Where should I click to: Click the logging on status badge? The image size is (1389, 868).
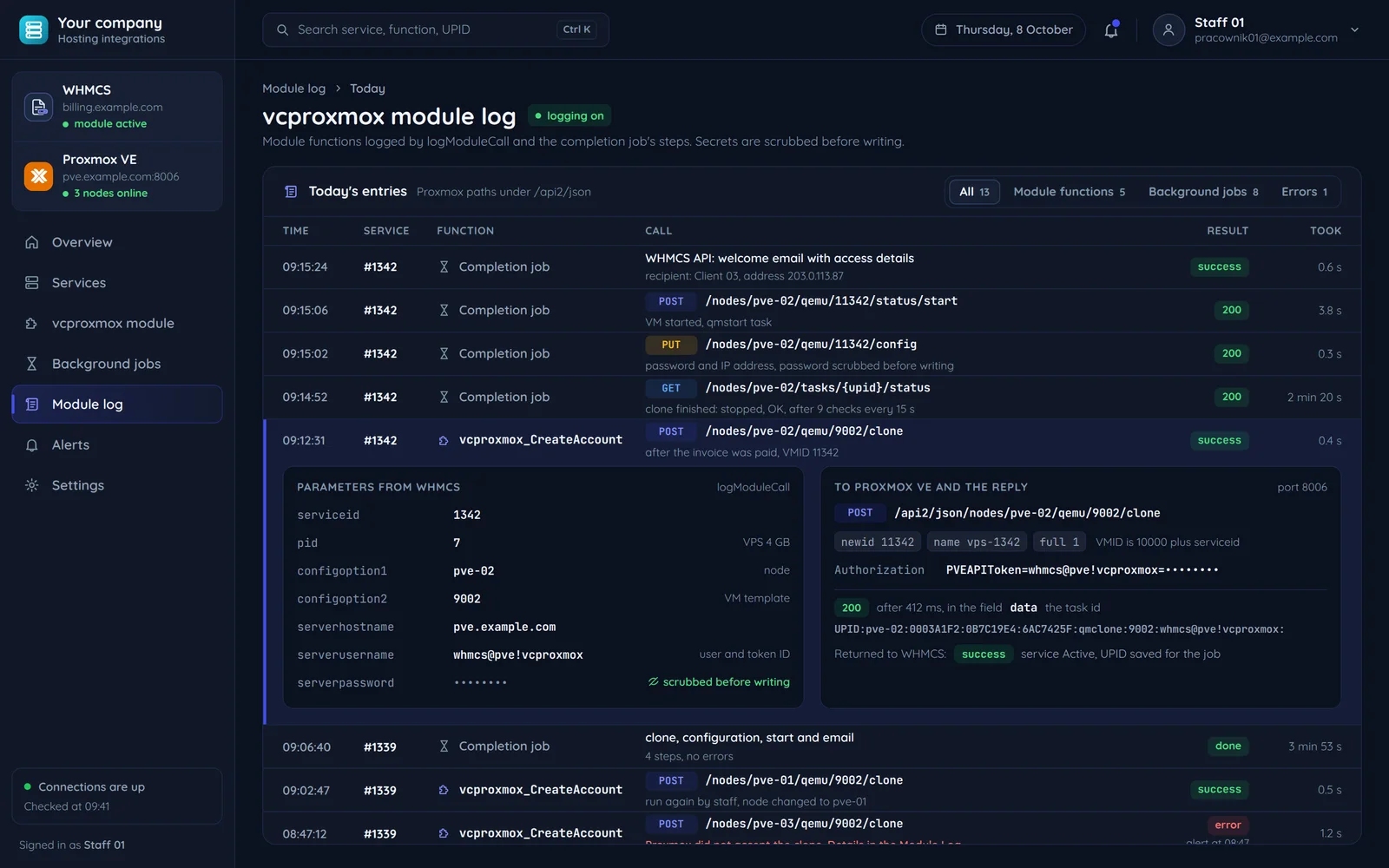point(569,115)
